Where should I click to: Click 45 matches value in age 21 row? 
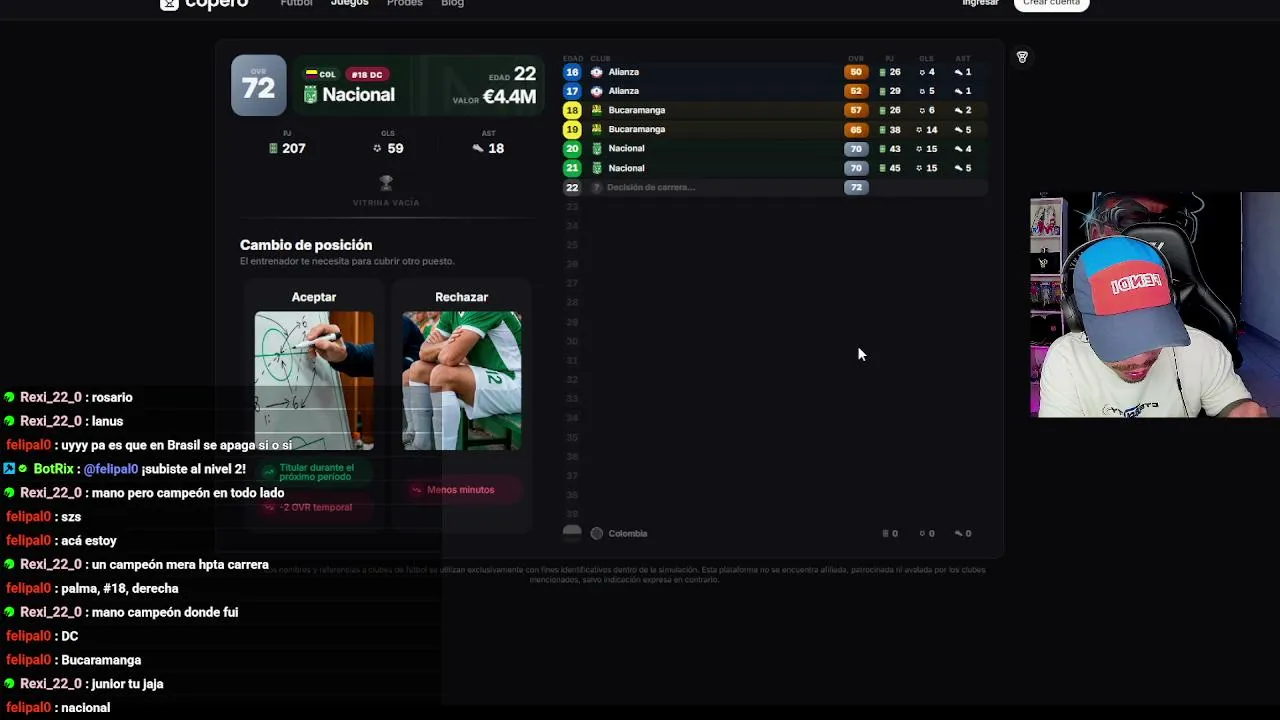895,168
